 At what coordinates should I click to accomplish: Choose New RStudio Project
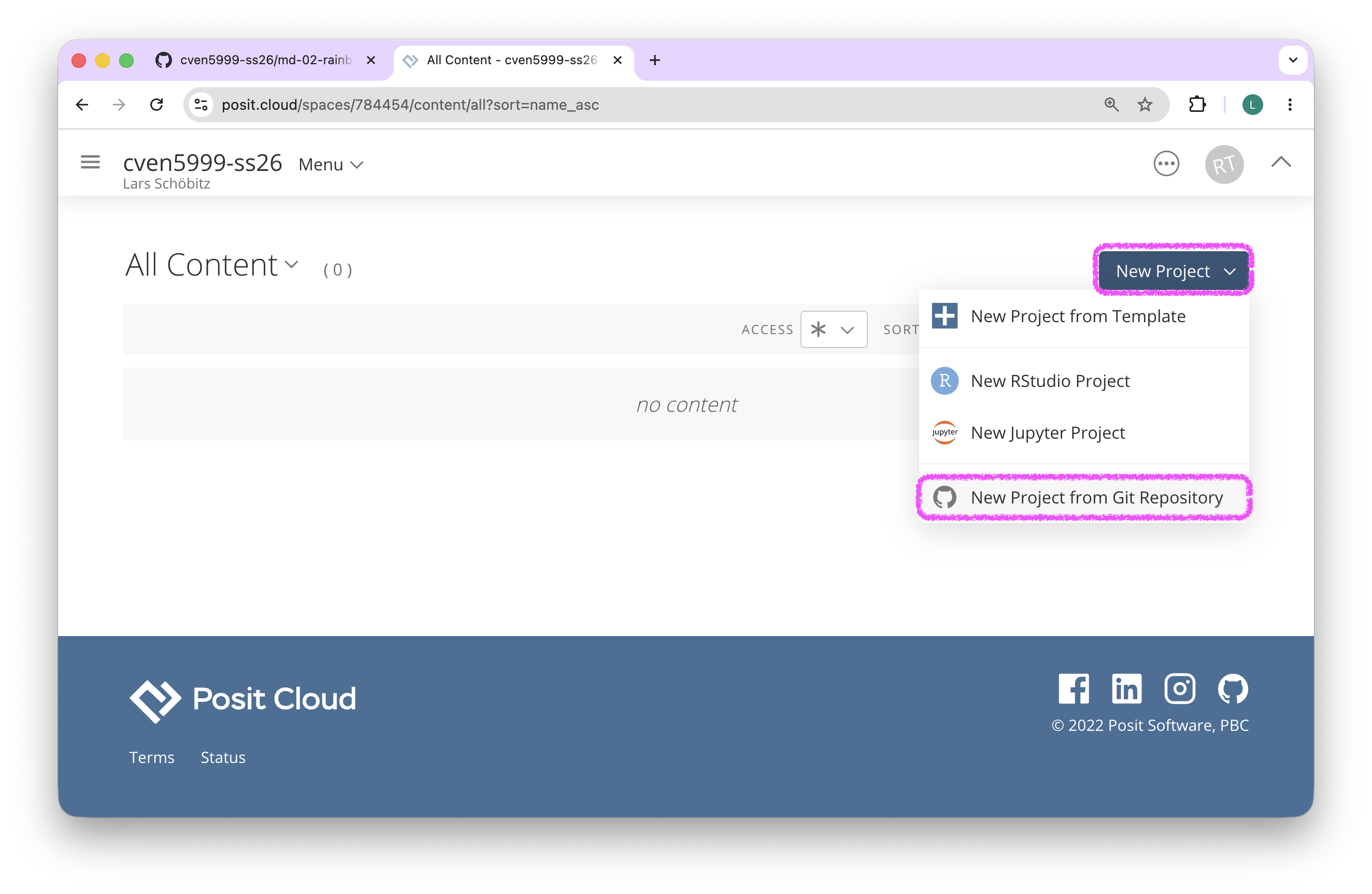[1084, 380]
